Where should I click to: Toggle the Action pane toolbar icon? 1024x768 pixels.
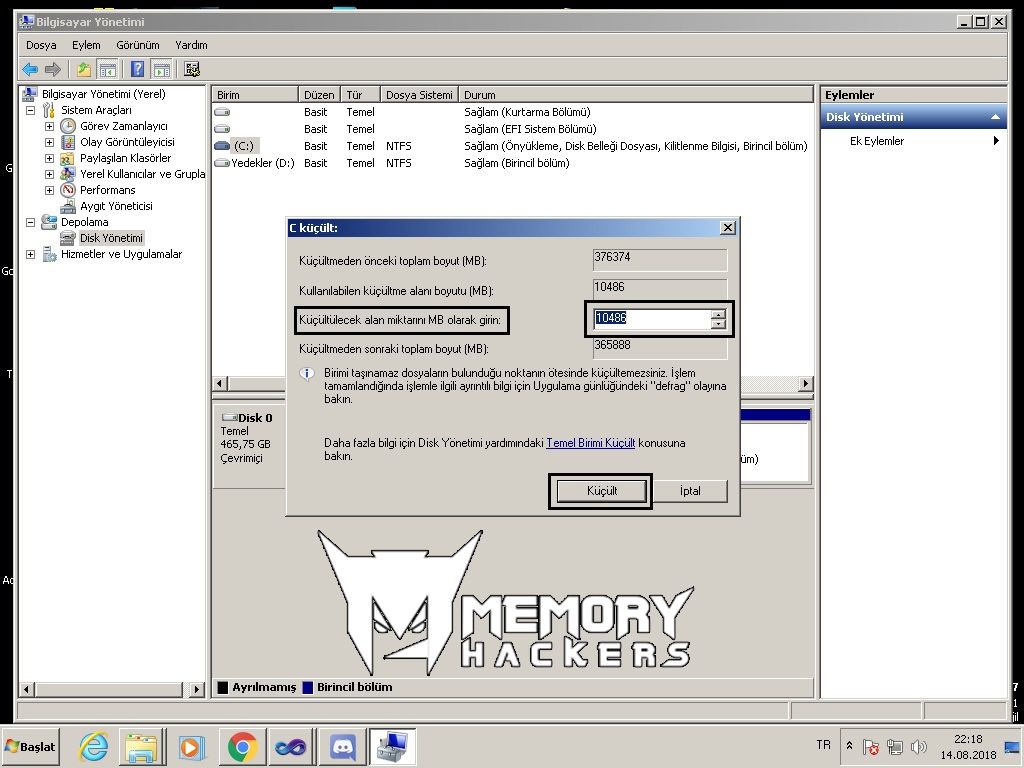[x=161, y=69]
